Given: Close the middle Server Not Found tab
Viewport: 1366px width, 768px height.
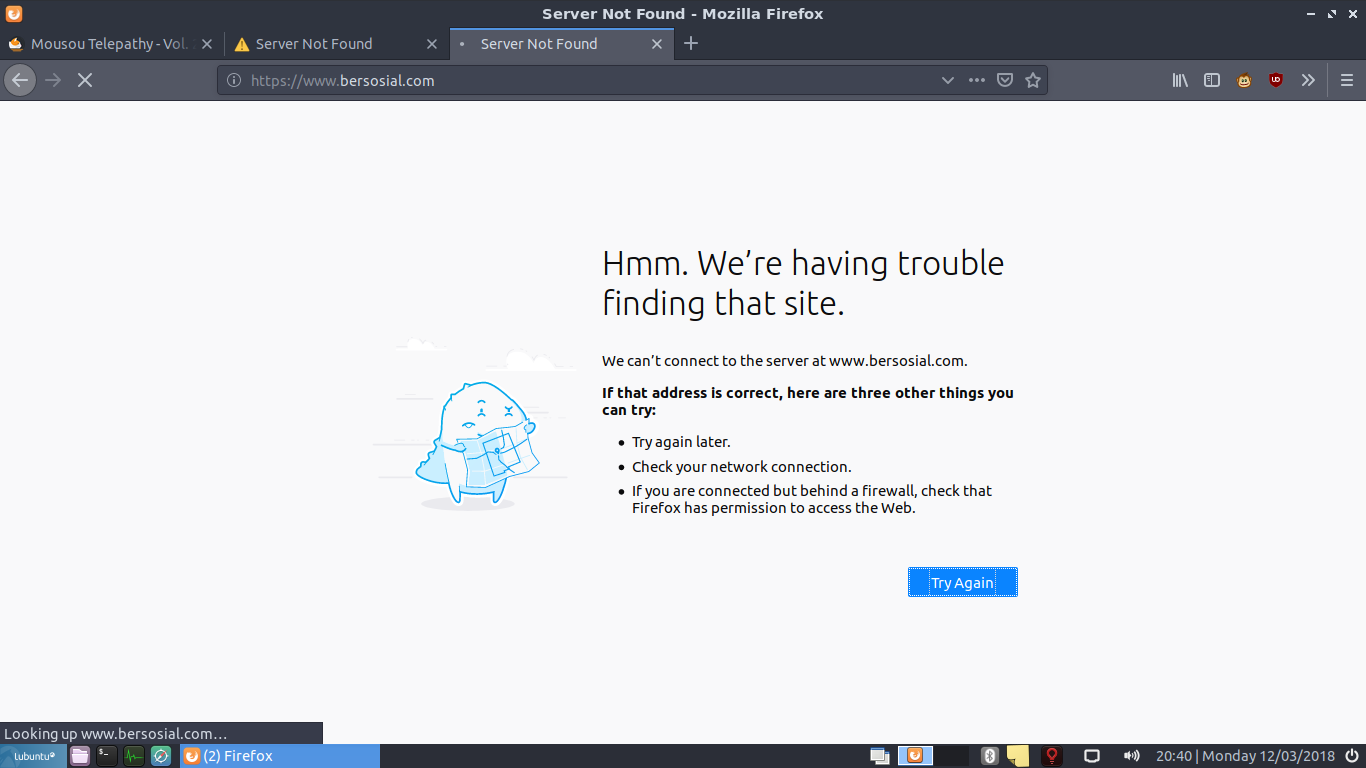Looking at the screenshot, I should (x=432, y=44).
